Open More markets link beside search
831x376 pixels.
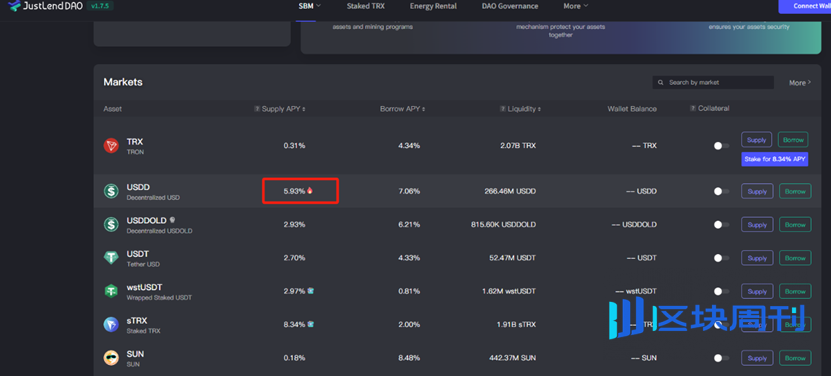point(800,83)
